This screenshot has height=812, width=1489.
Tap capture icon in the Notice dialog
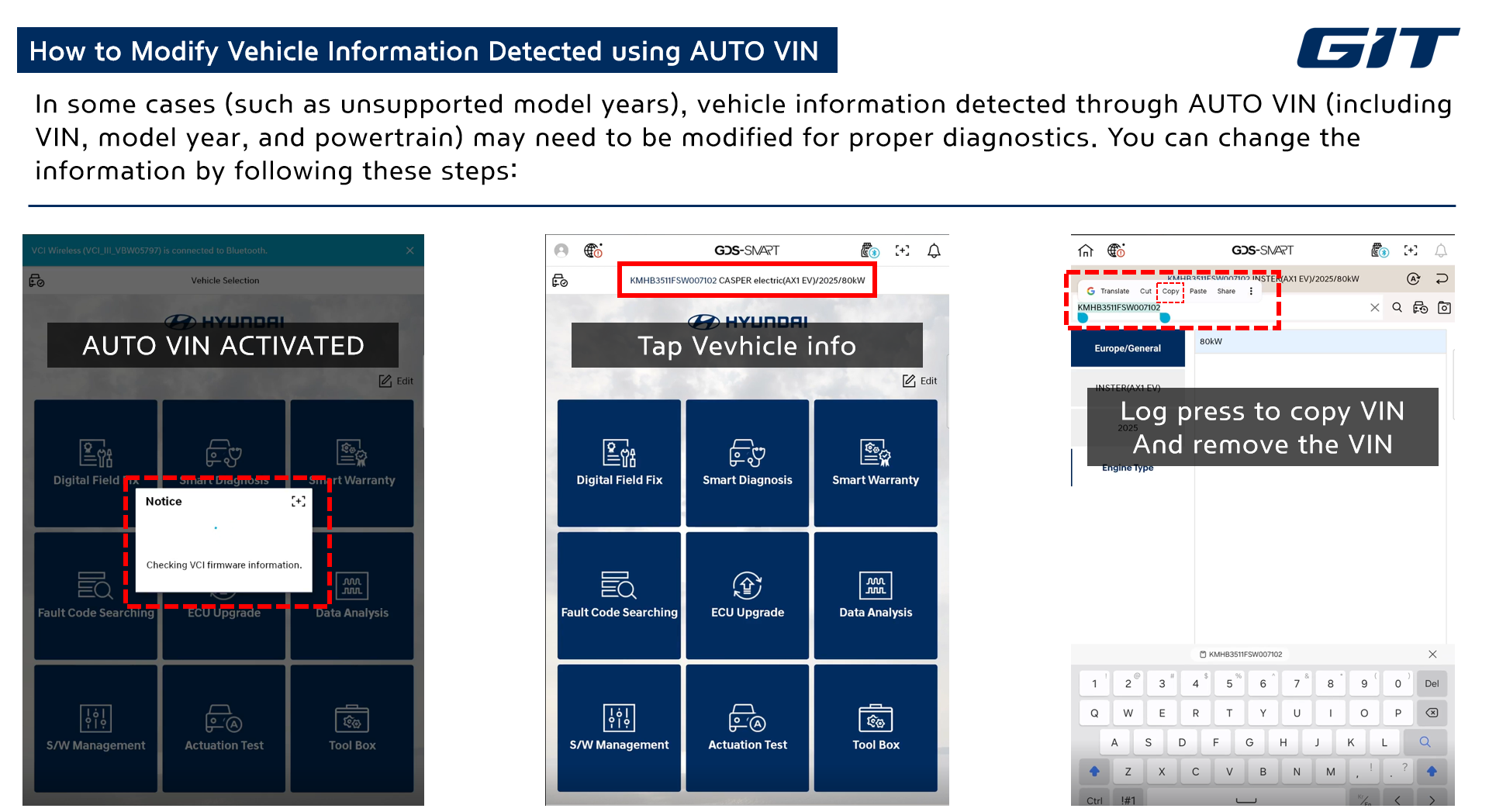(x=299, y=502)
